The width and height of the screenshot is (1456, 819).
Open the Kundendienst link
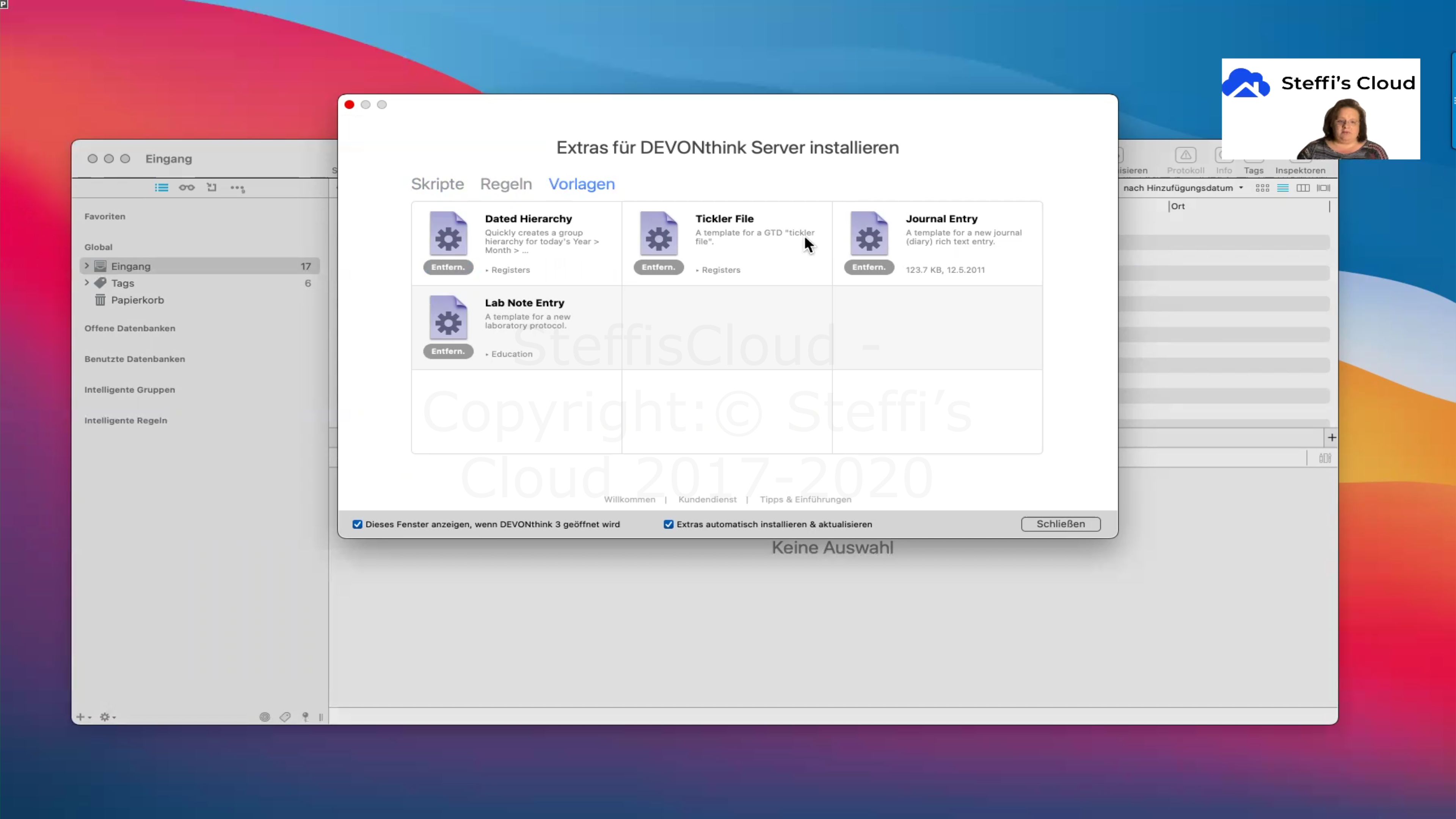click(707, 500)
